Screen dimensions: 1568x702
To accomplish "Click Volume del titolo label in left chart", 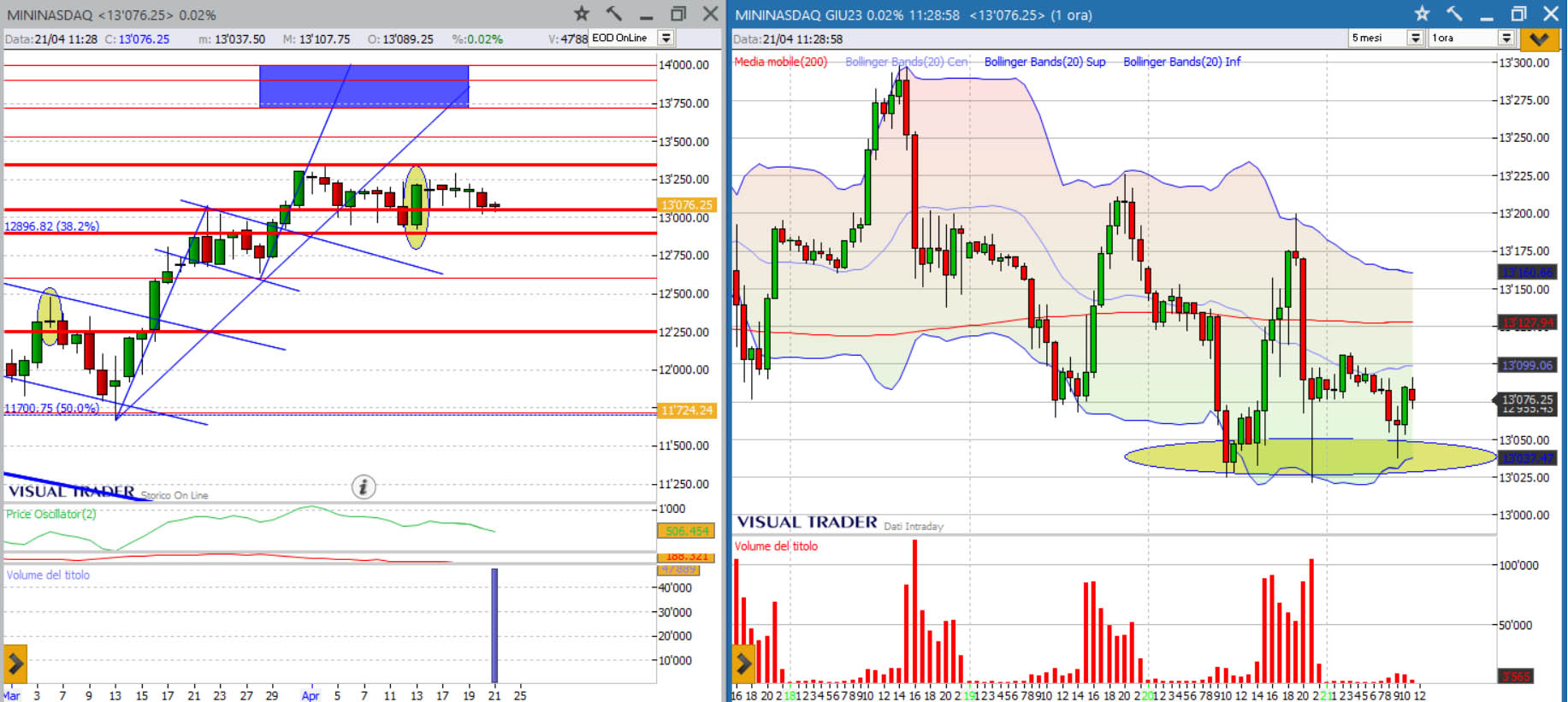I will [48, 575].
